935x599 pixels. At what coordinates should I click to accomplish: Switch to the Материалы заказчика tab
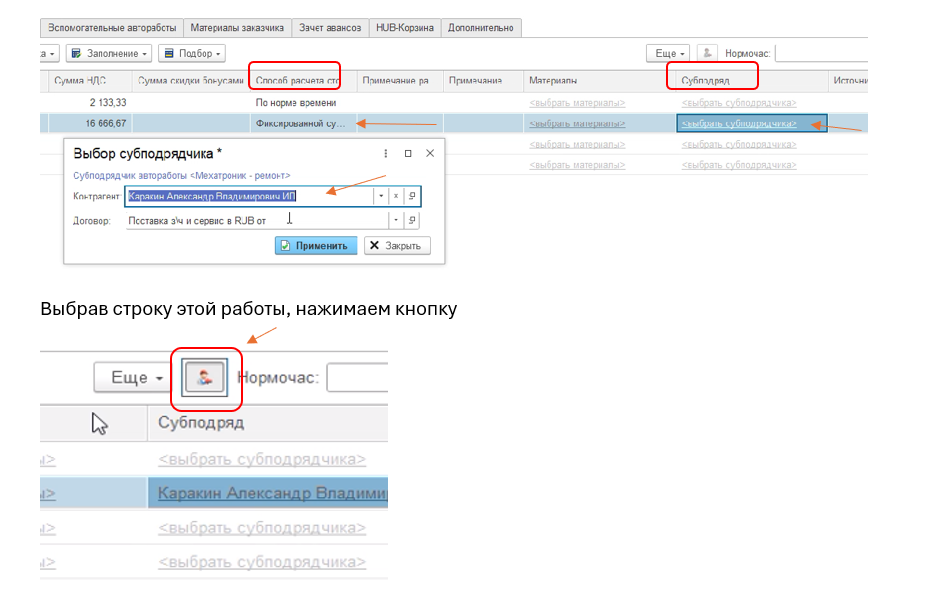[238, 28]
